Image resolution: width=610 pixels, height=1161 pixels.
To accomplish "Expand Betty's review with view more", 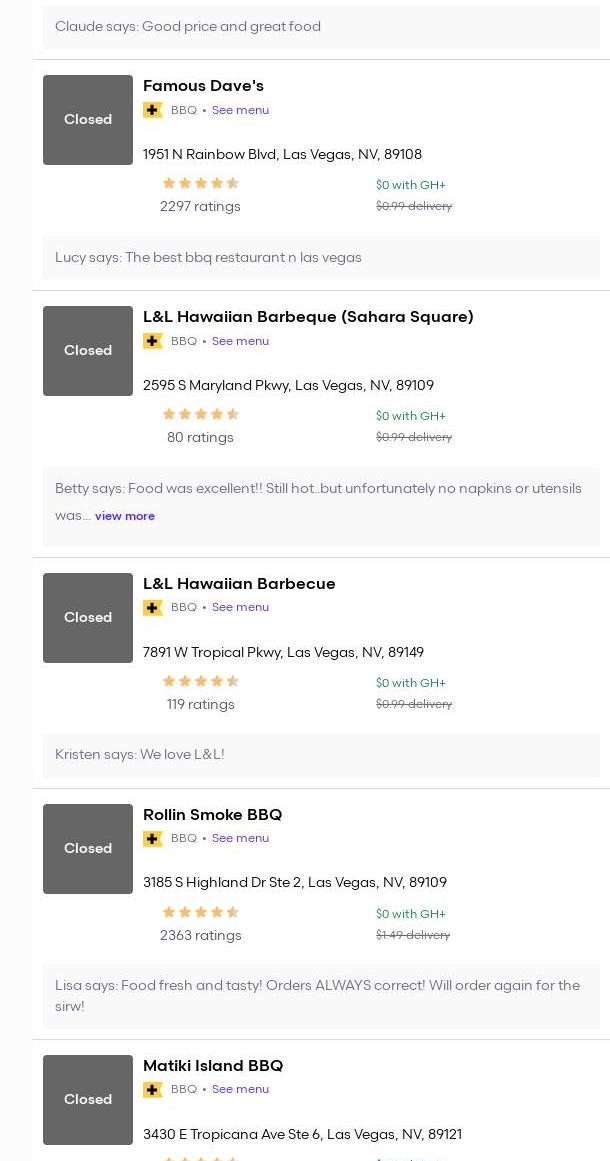I will point(125,516).
